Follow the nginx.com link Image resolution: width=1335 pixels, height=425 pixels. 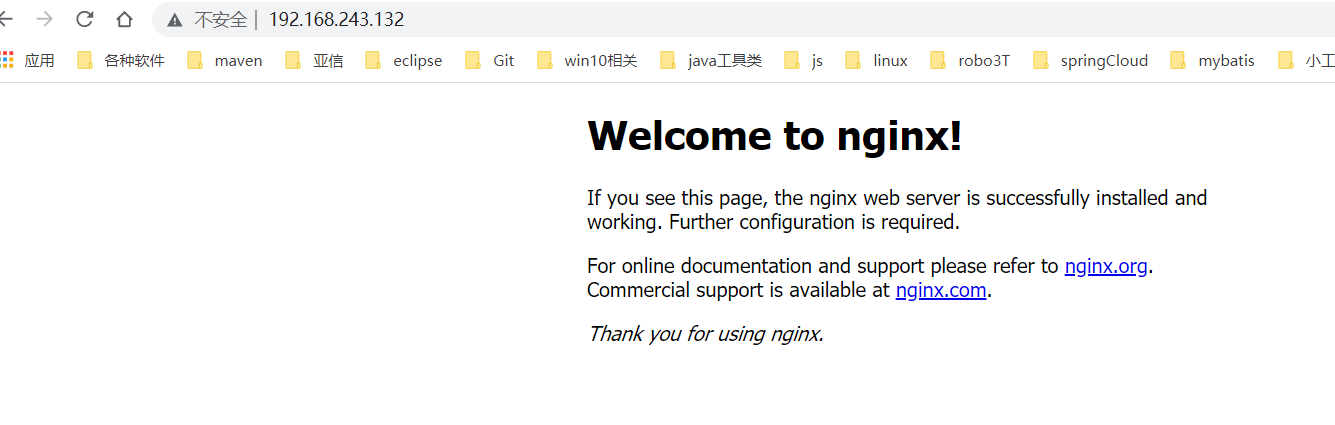point(941,290)
